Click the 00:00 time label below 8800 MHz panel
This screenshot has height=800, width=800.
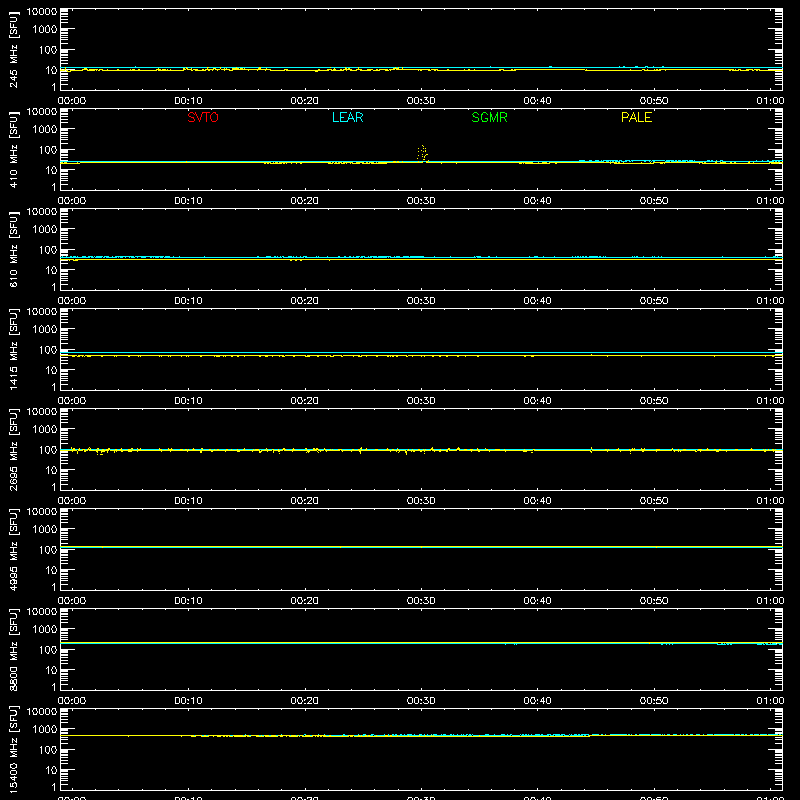(72, 701)
